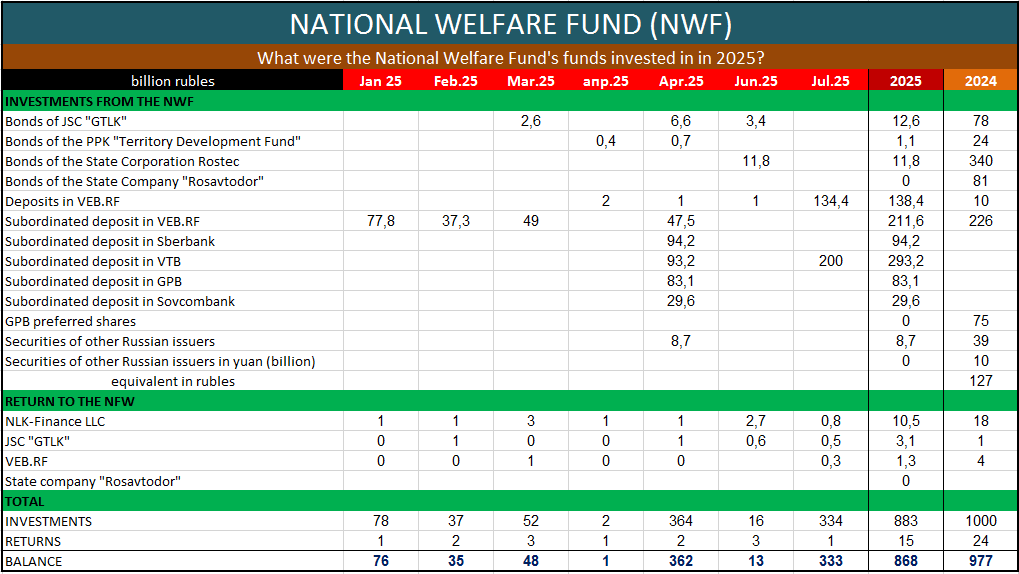Click the 'Bonds of JSC "GTLK"' row label
1019x574 pixels.
pyautogui.click(x=66, y=121)
